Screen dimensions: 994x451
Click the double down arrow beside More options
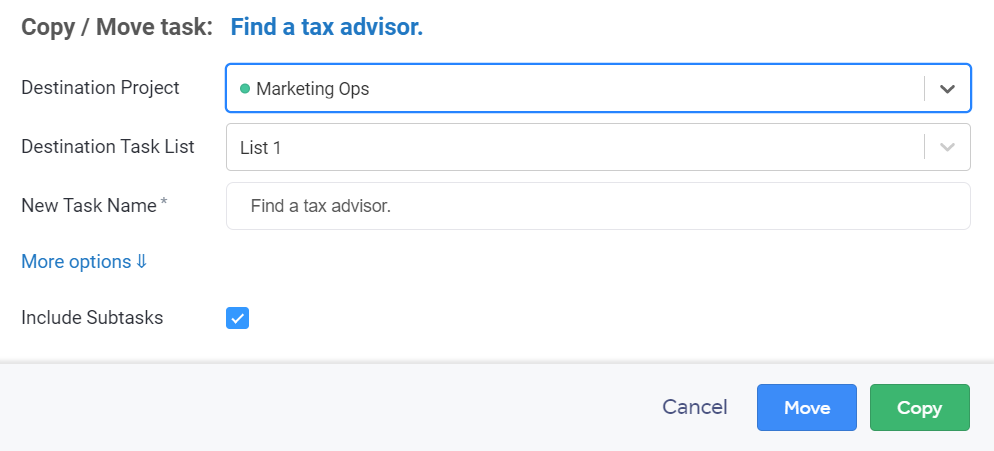point(141,262)
